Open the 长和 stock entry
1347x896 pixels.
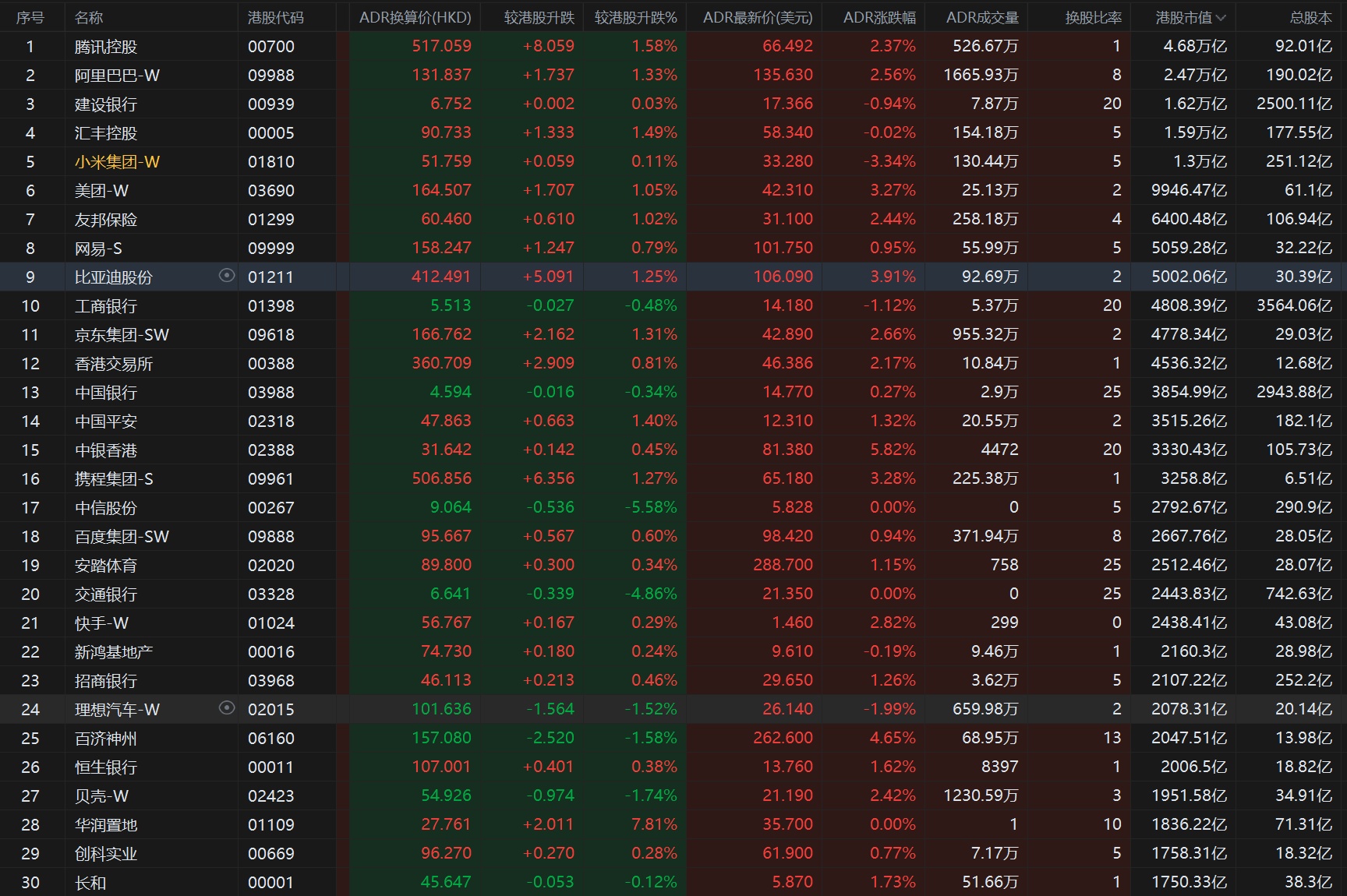(90, 883)
